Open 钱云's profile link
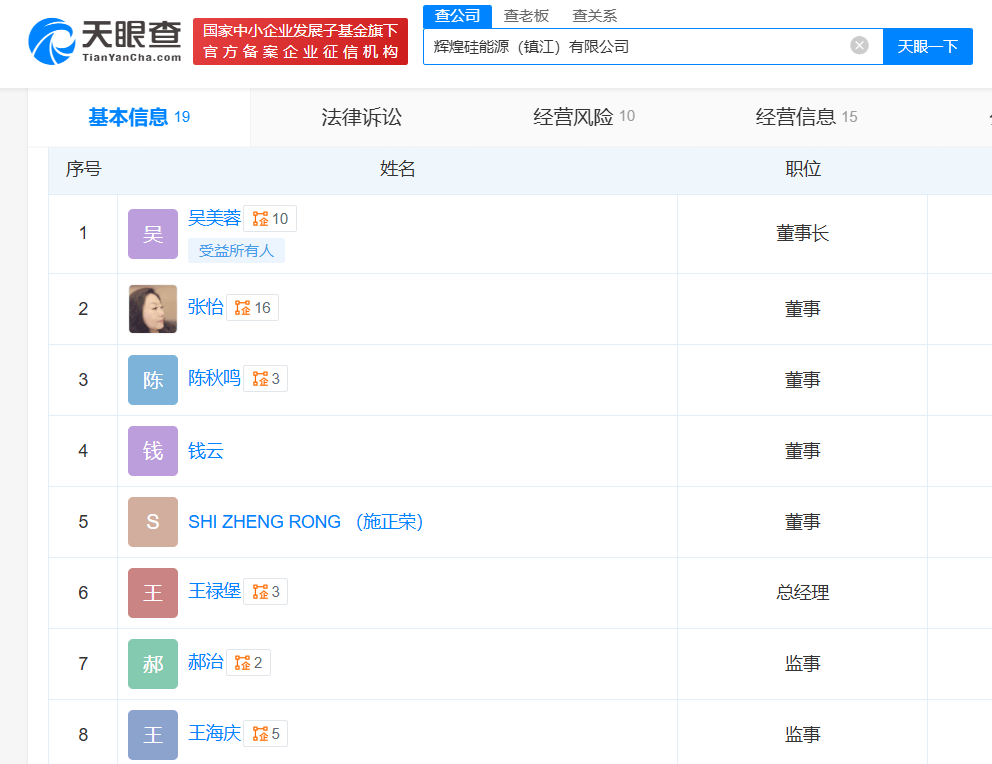Image resolution: width=992 pixels, height=764 pixels. [206, 451]
